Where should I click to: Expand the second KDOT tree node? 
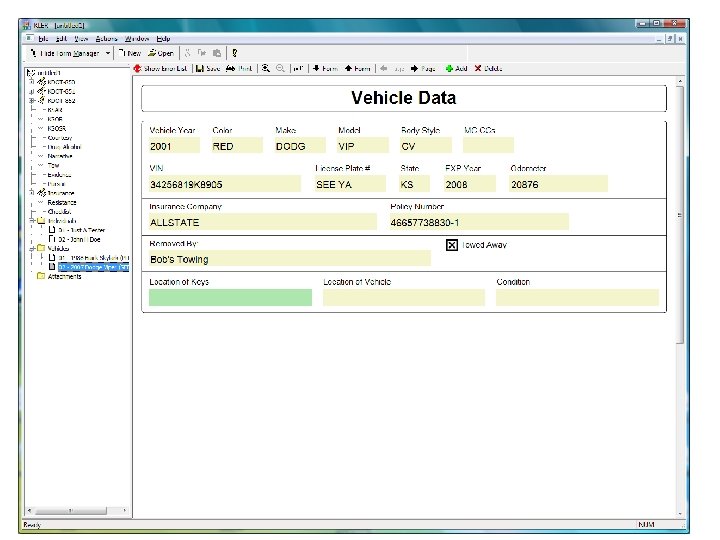tap(32, 91)
